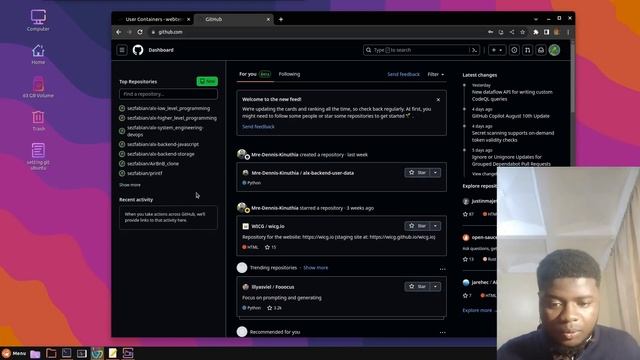The height and width of the screenshot is (360, 640).
Task: Open Recommended for you three-dot options
Action: coord(442,332)
